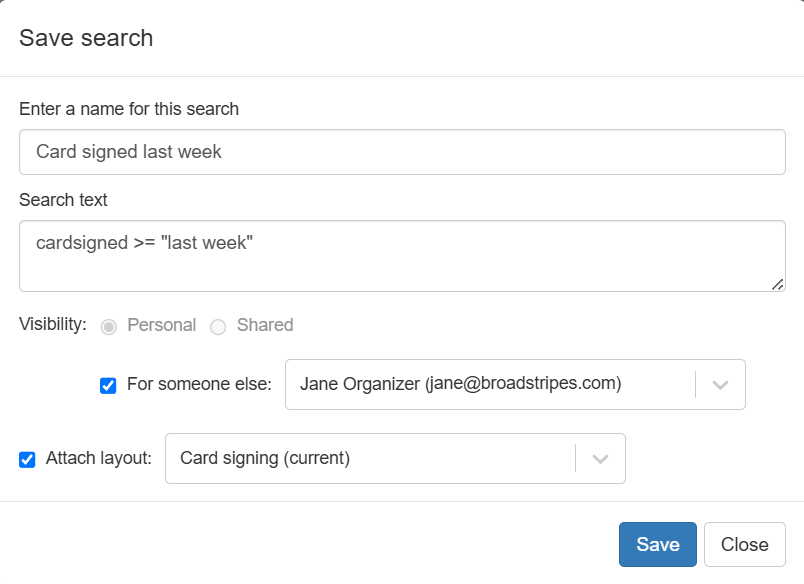Click inside the cardsigned search text area
Screen dimensions: 804x584
402,256
